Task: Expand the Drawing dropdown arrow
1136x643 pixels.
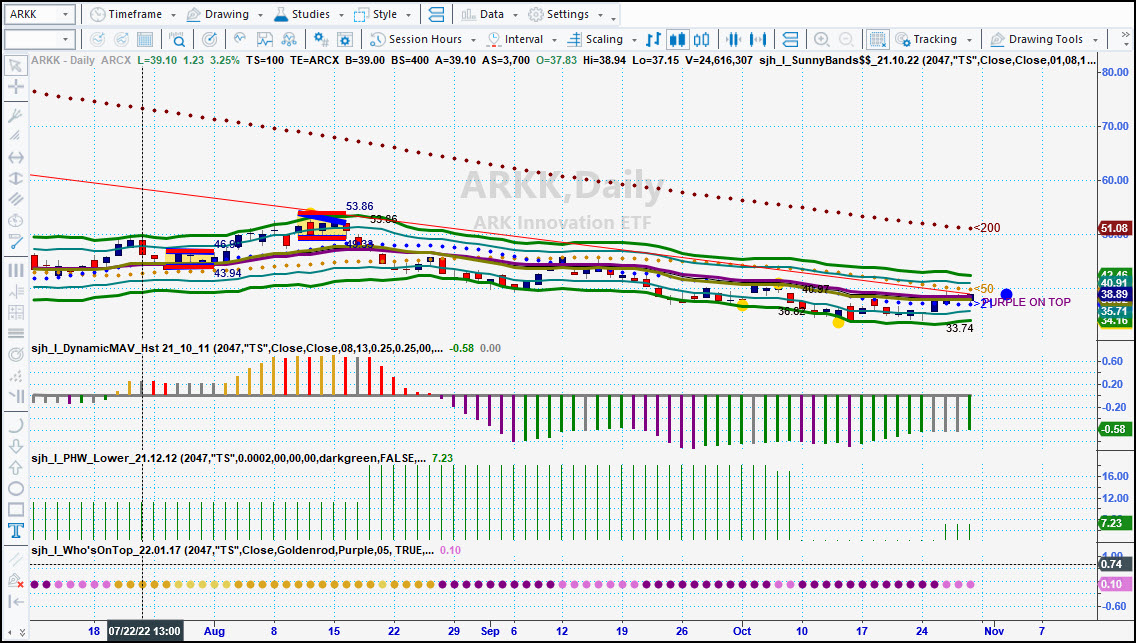Action: [x=260, y=15]
